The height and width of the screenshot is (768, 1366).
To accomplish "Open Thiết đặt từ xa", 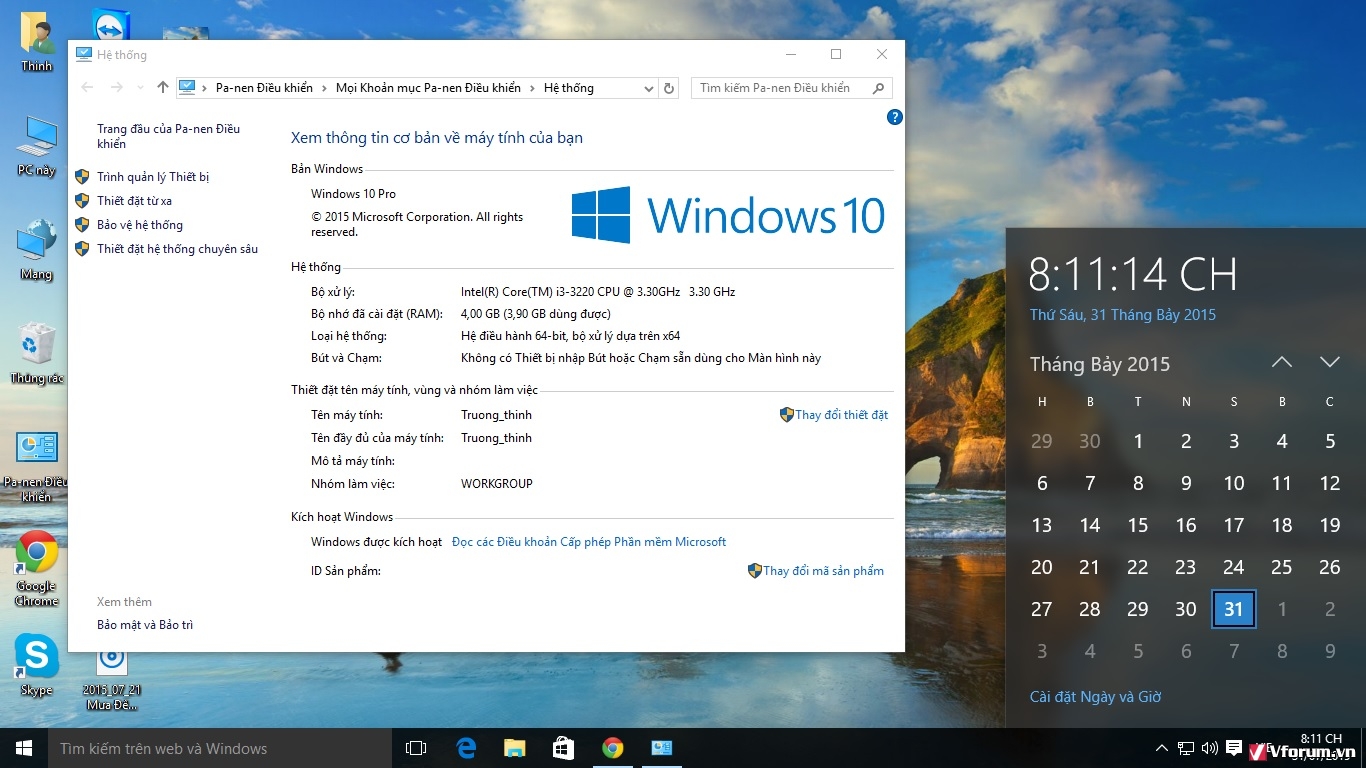I will [134, 201].
